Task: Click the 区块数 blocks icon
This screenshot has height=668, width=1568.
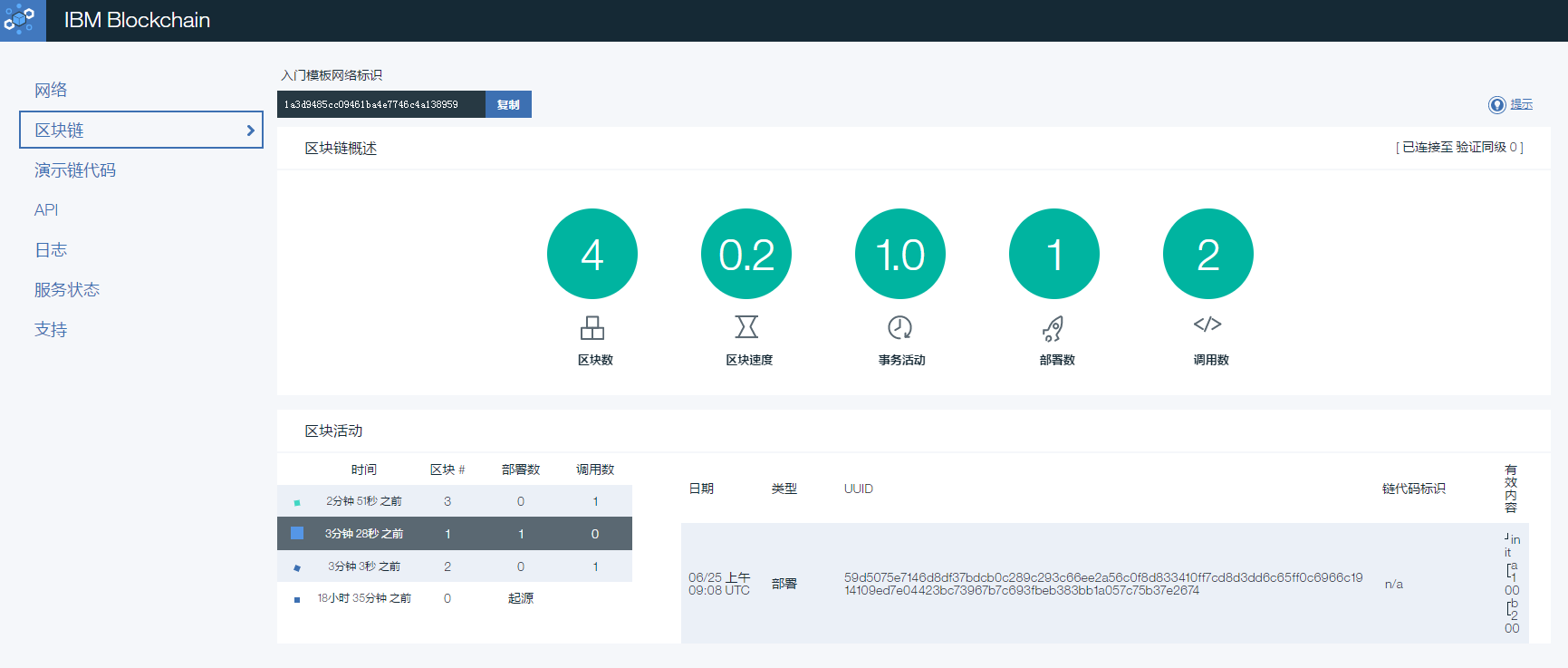Action: coord(592,327)
